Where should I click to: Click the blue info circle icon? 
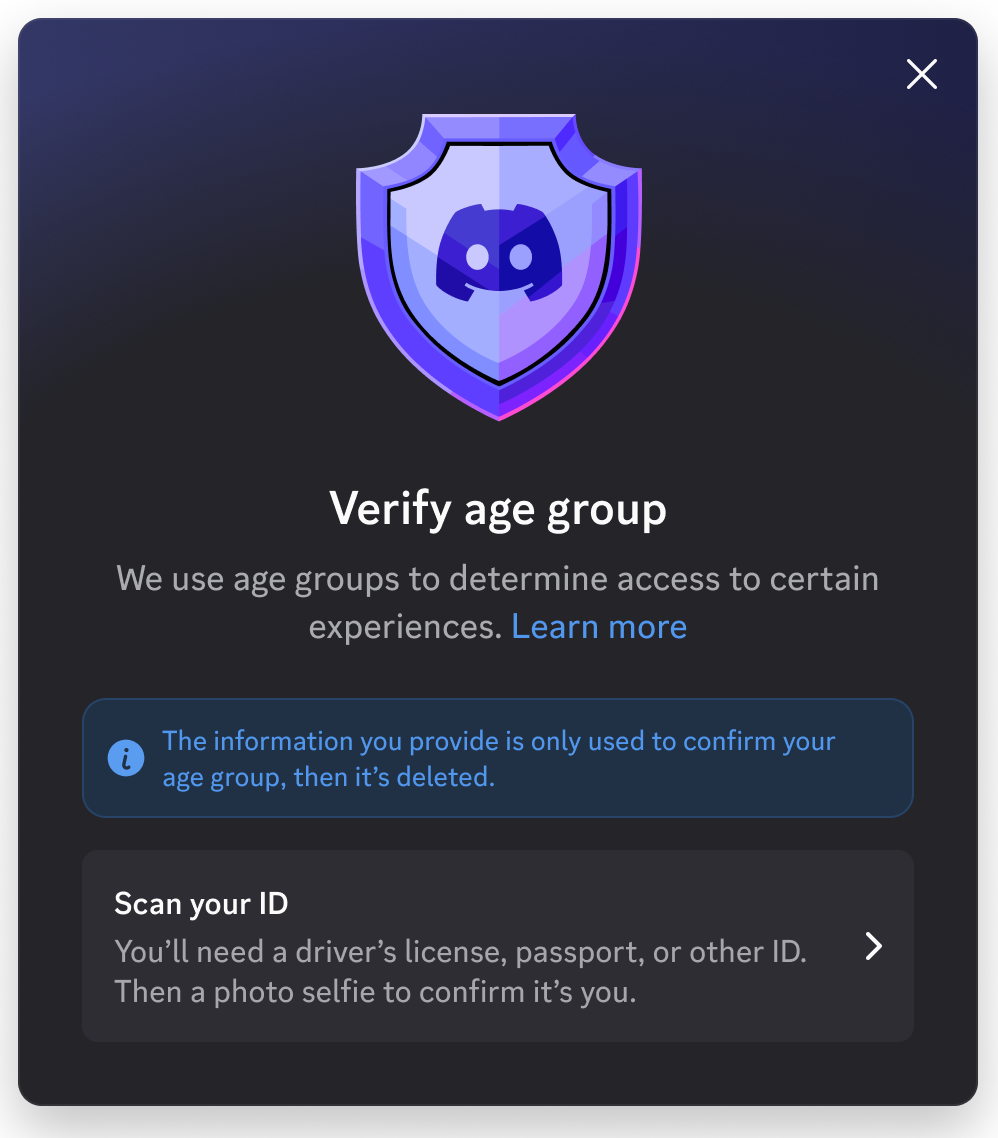pyautogui.click(x=126, y=758)
